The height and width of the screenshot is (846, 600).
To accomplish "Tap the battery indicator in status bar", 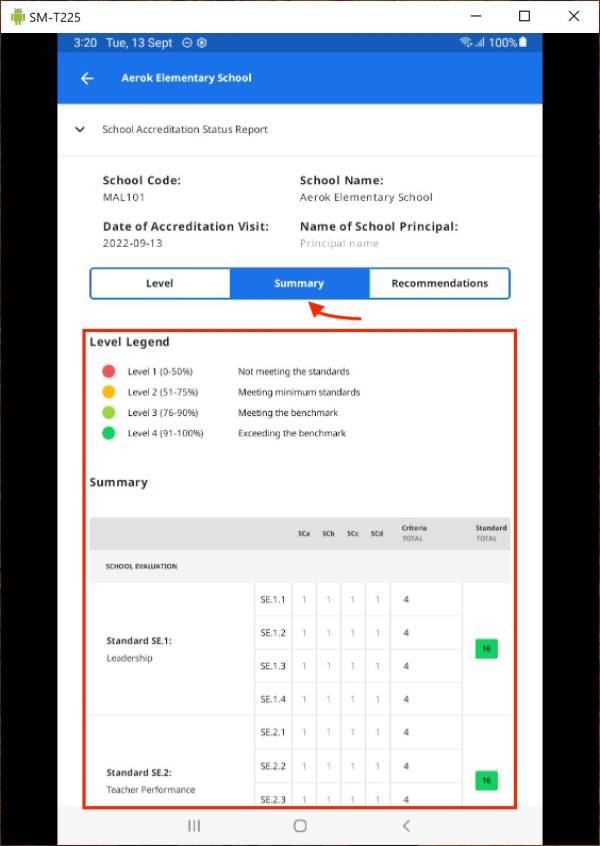I will pyautogui.click(x=522, y=43).
